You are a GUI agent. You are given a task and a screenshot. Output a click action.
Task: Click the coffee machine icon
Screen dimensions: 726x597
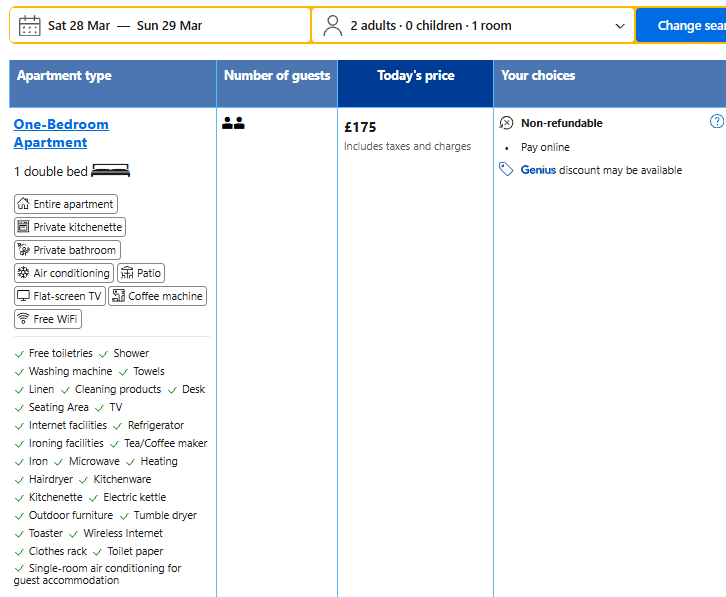pyautogui.click(x=119, y=296)
